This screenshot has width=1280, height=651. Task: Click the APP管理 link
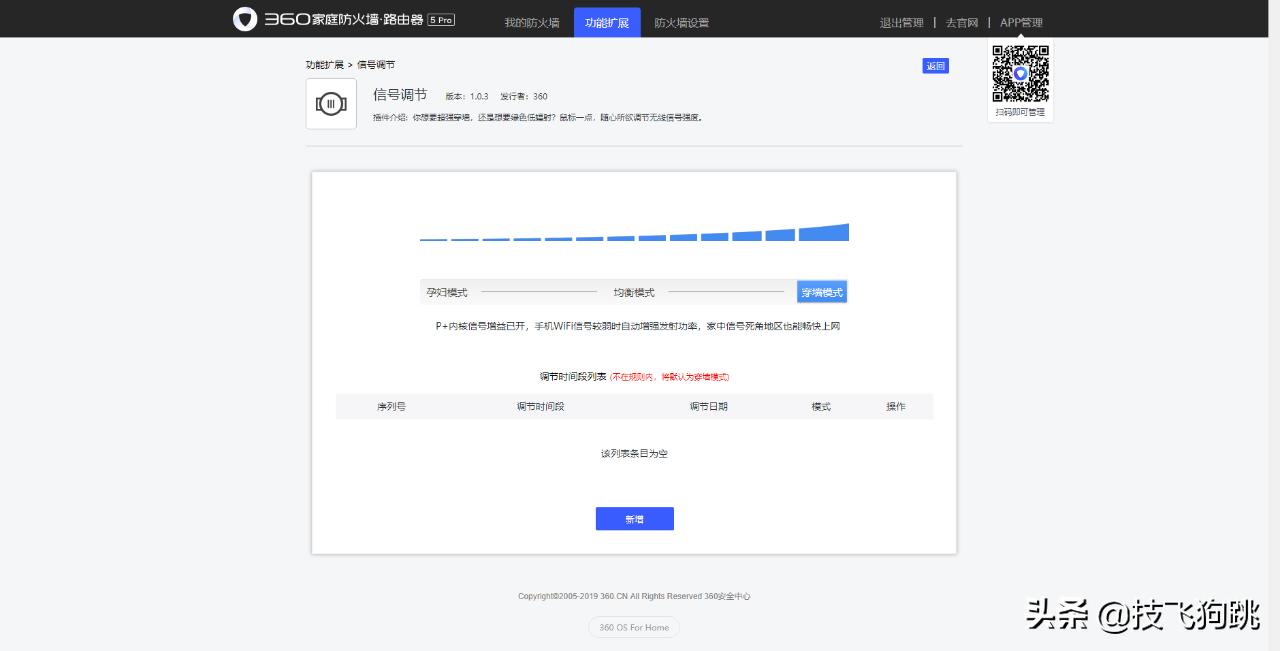click(1021, 22)
